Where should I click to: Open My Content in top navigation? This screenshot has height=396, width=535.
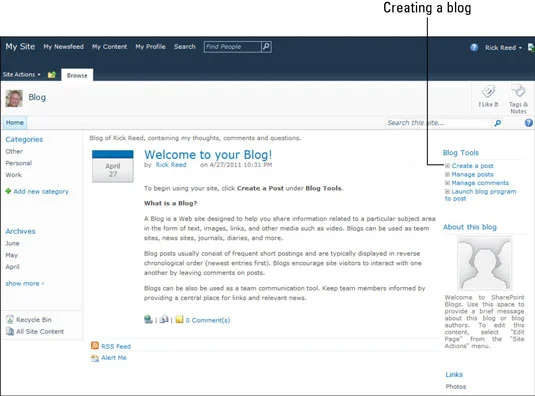point(110,47)
